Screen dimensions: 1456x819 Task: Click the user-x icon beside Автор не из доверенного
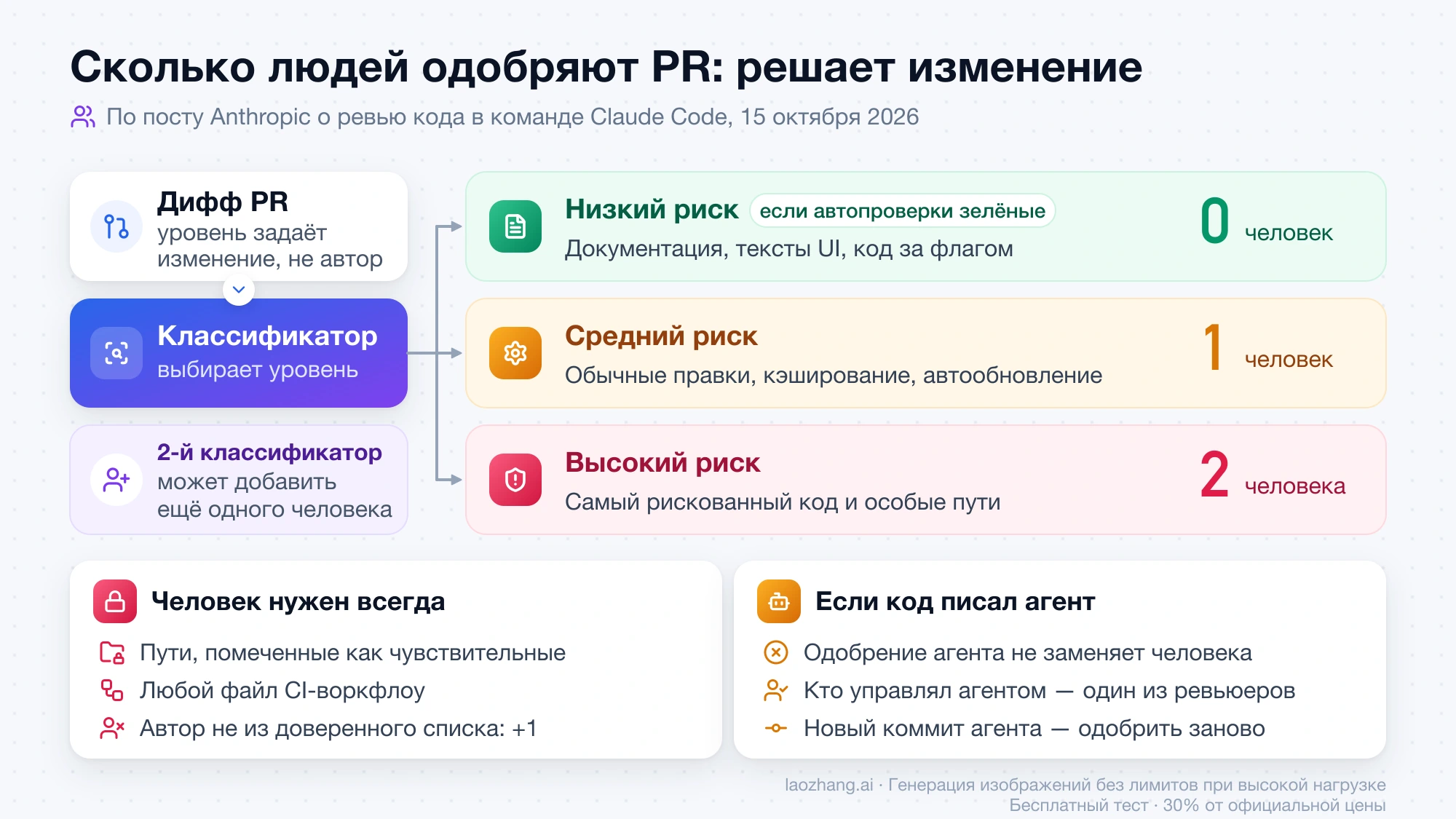pos(112,728)
